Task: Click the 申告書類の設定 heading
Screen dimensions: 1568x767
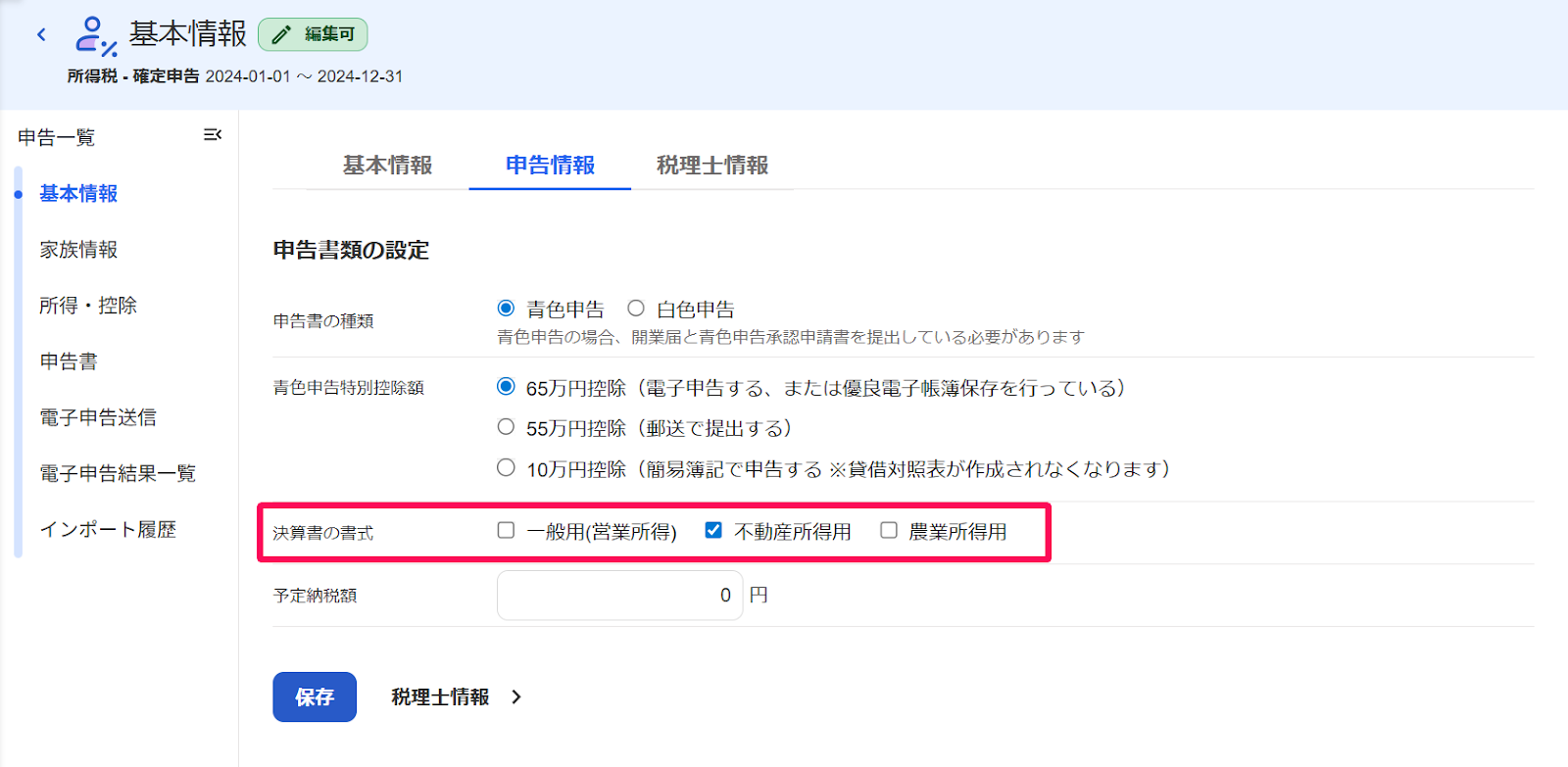Action: point(351,250)
